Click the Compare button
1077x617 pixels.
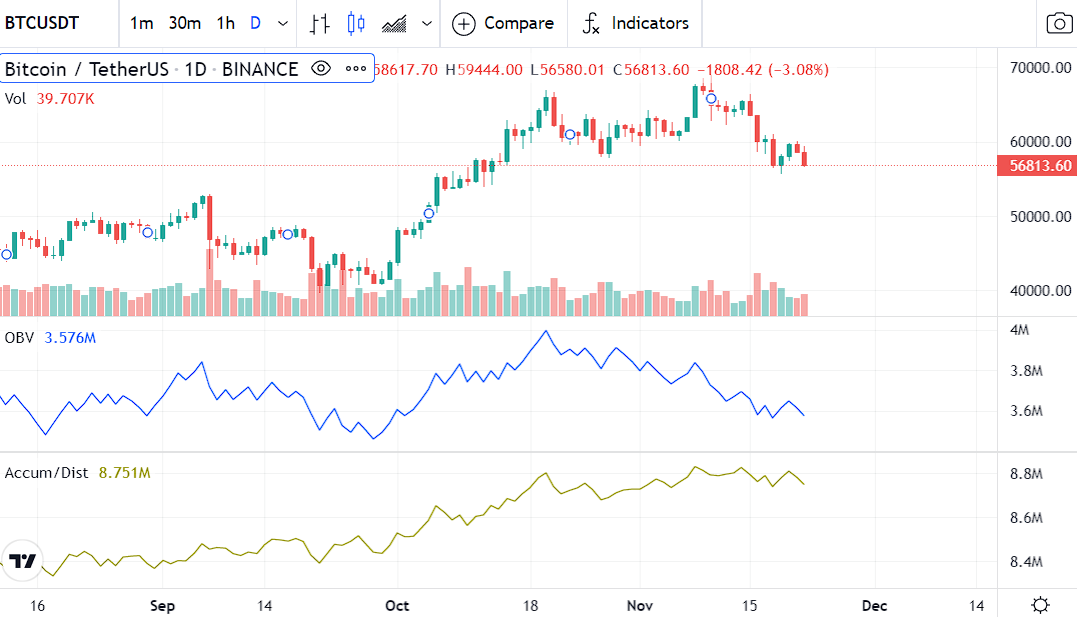(503, 23)
